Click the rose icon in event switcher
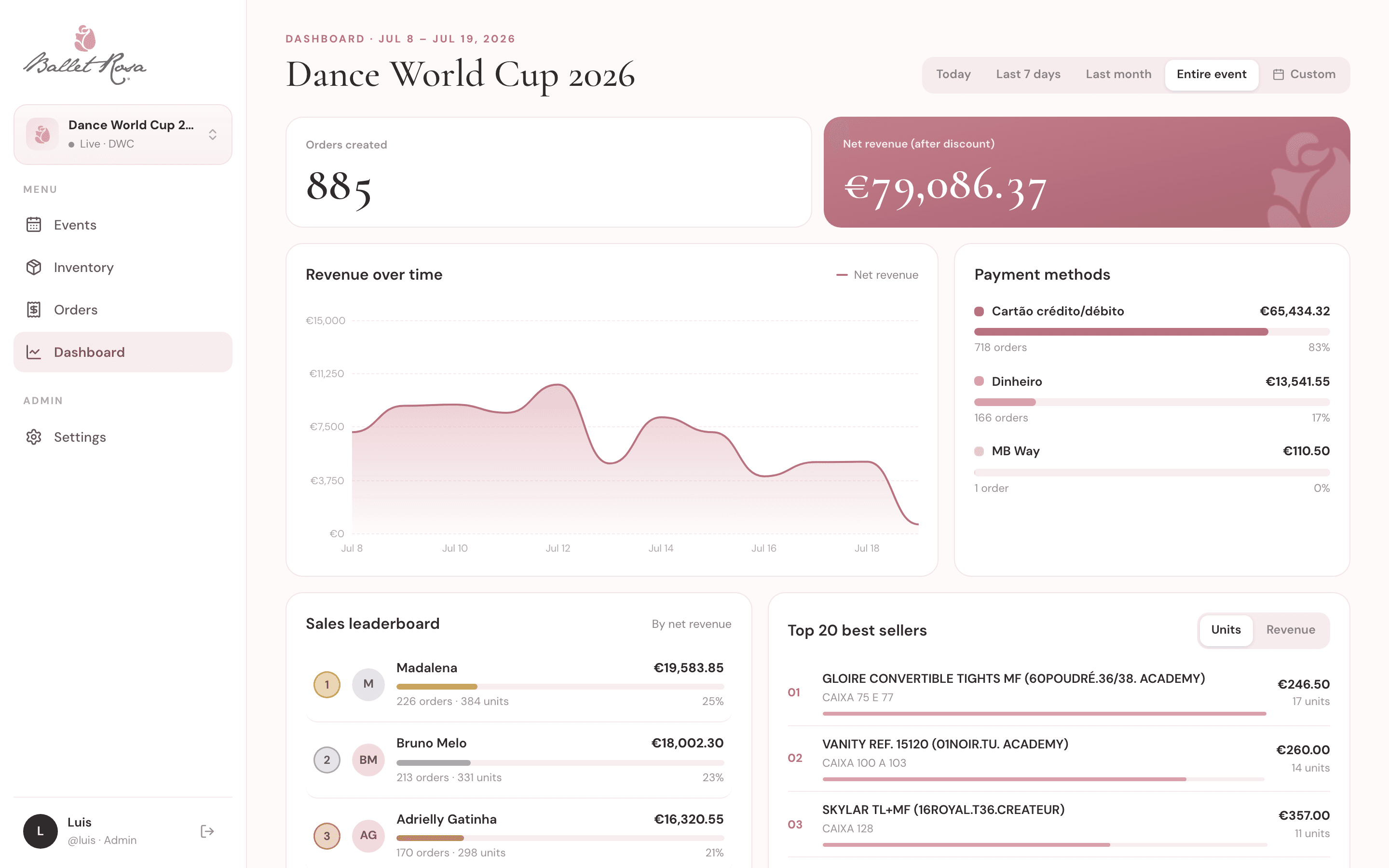Image resolution: width=1389 pixels, height=868 pixels. coord(42,135)
